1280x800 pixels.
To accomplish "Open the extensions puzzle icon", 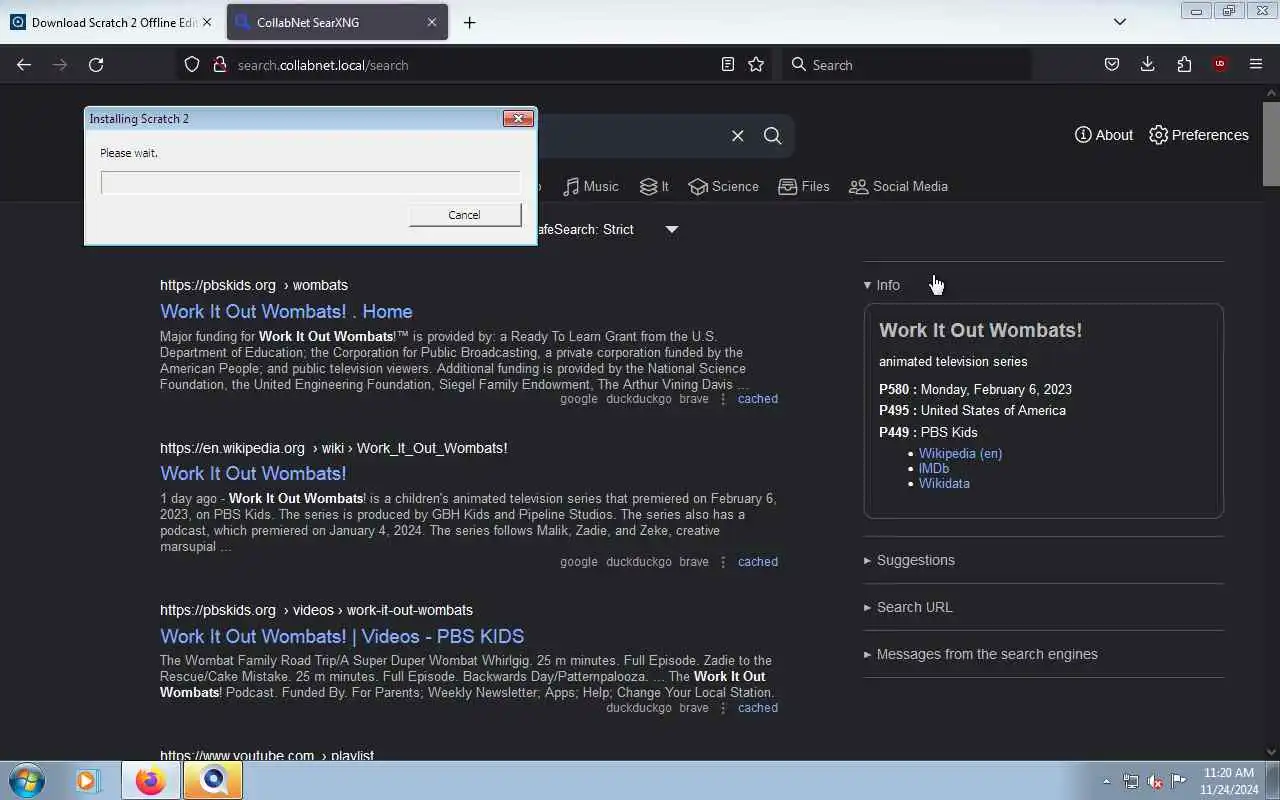I will 1184,65.
